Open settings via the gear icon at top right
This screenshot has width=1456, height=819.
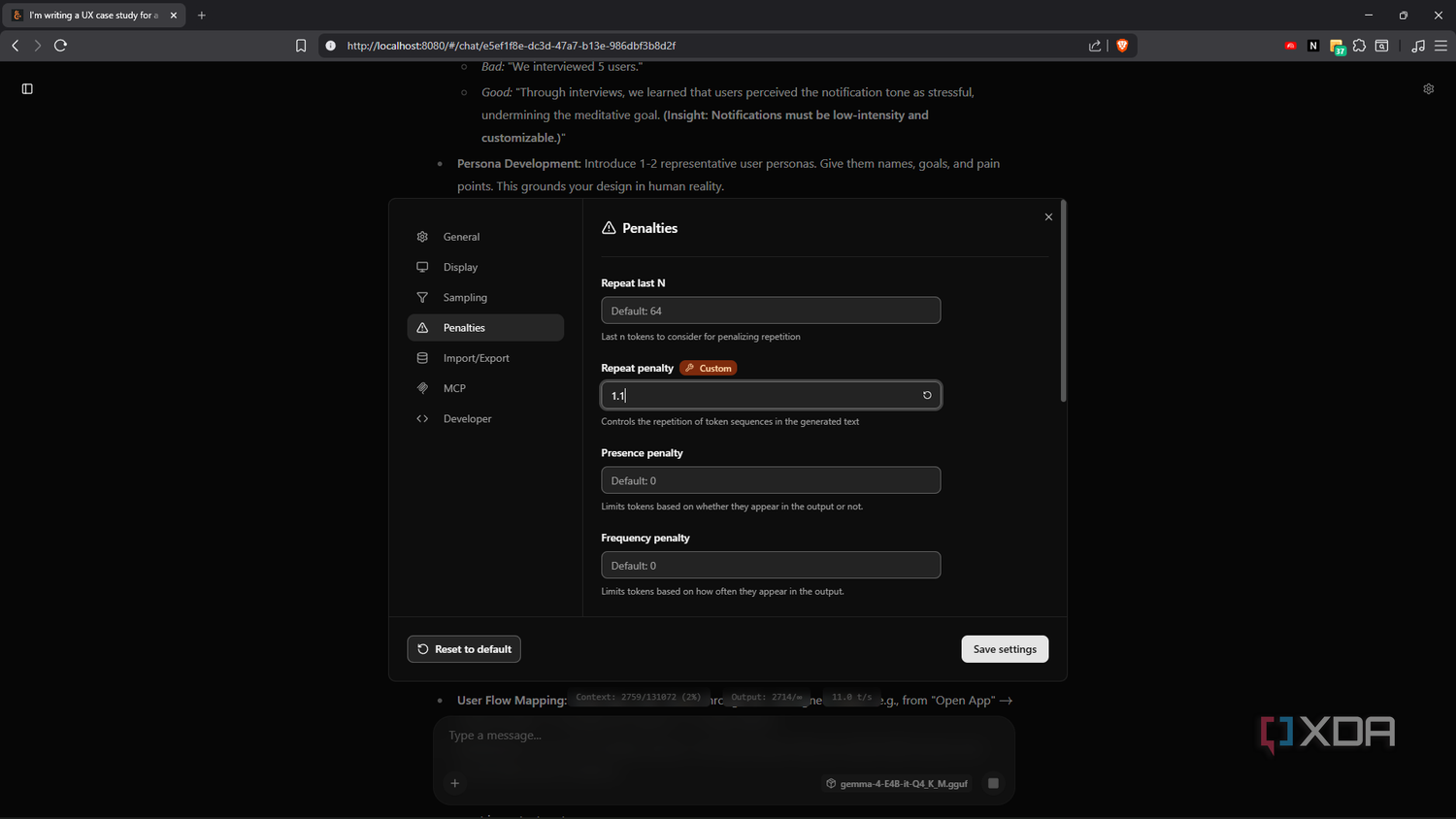[x=1429, y=88]
